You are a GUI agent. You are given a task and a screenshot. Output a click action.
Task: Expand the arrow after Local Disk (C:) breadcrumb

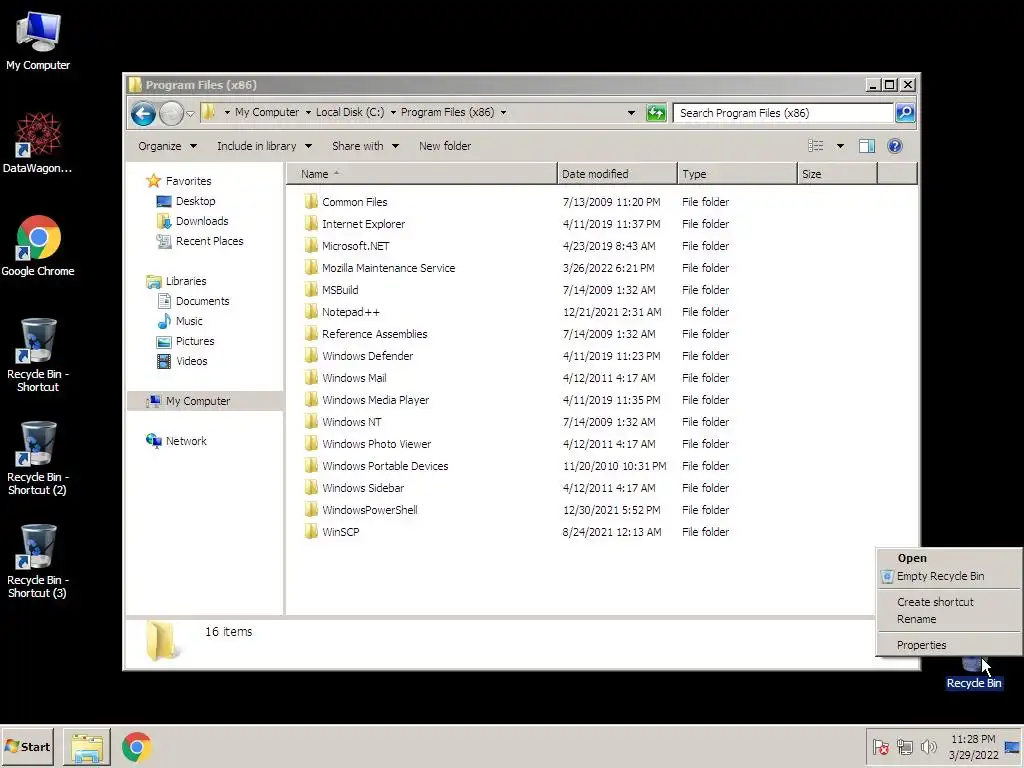(393, 112)
